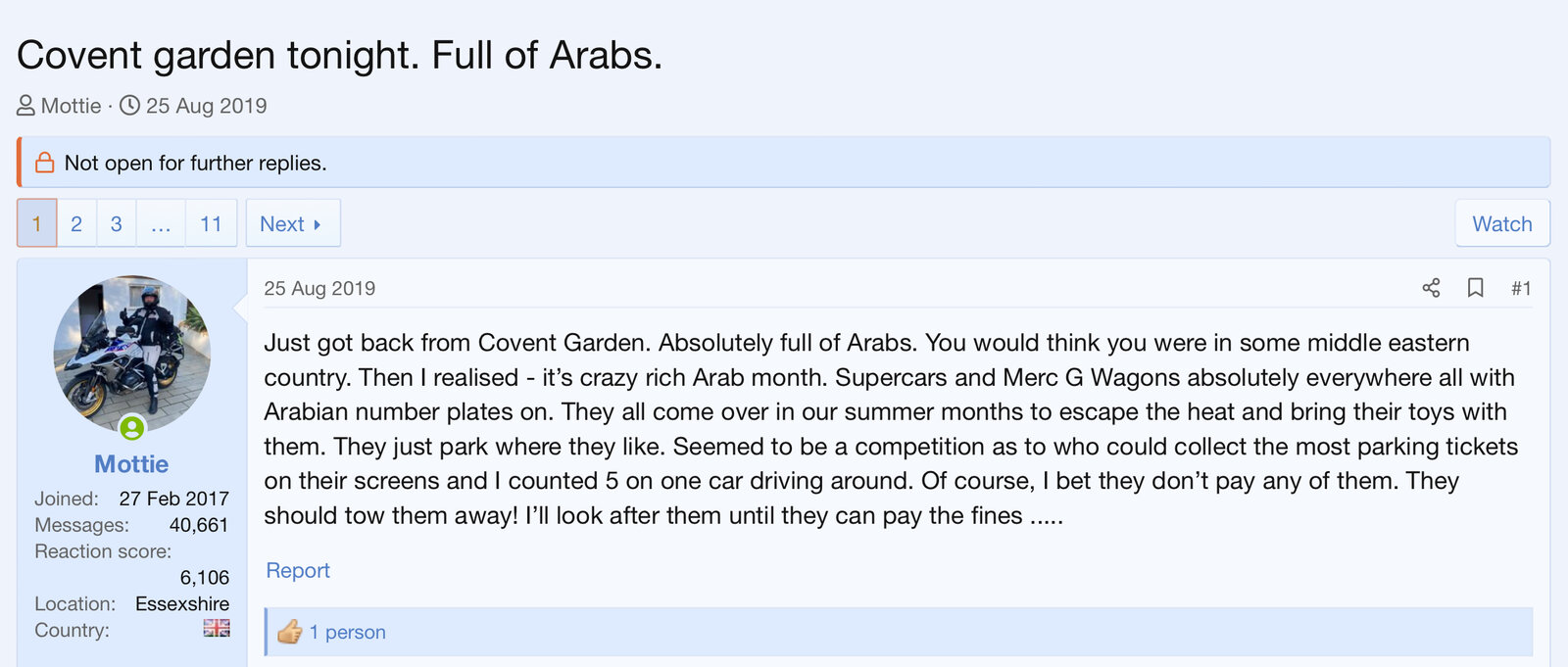Open the #1 post permalink
The height and width of the screenshot is (667, 1568).
[x=1520, y=288]
